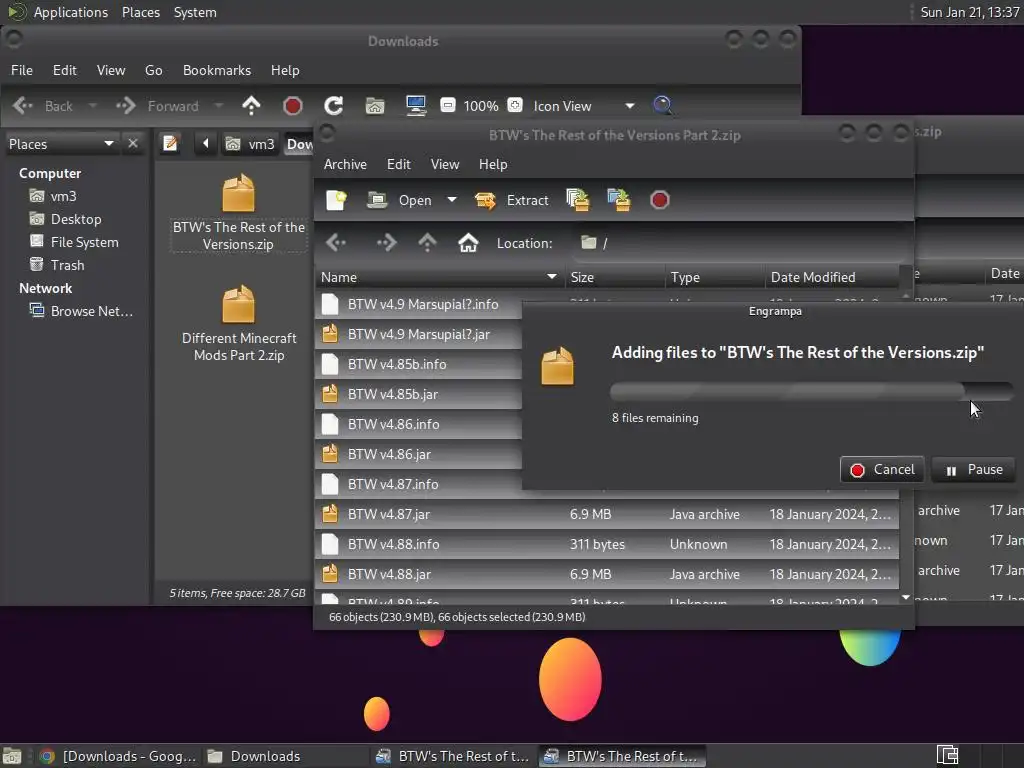
Task: Open the Bookmarks menu in Downloads window
Action: 217,71
